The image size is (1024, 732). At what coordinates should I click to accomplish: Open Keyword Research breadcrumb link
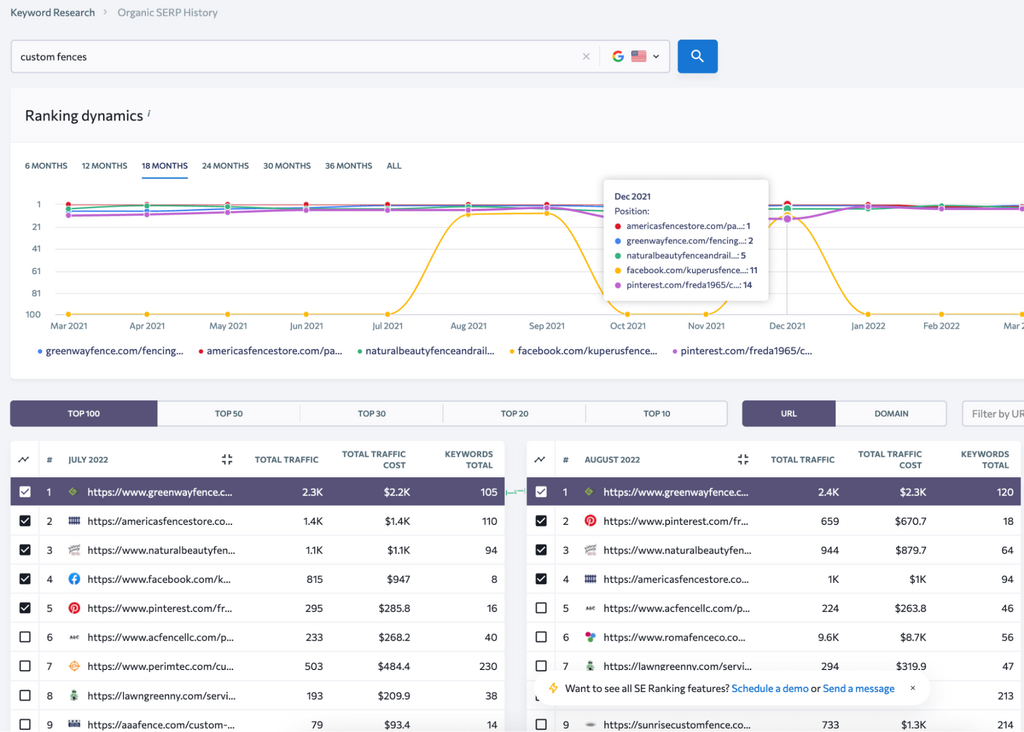pos(53,13)
